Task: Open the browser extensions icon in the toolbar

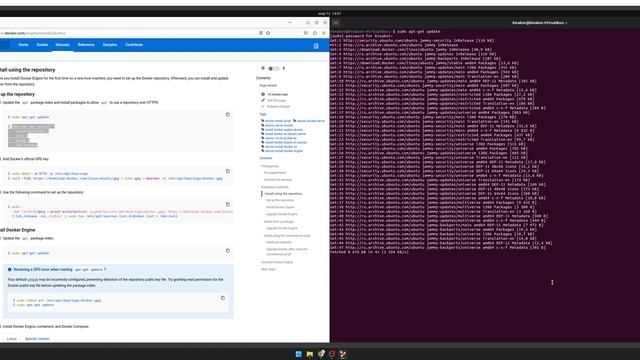Action: click(x=315, y=33)
